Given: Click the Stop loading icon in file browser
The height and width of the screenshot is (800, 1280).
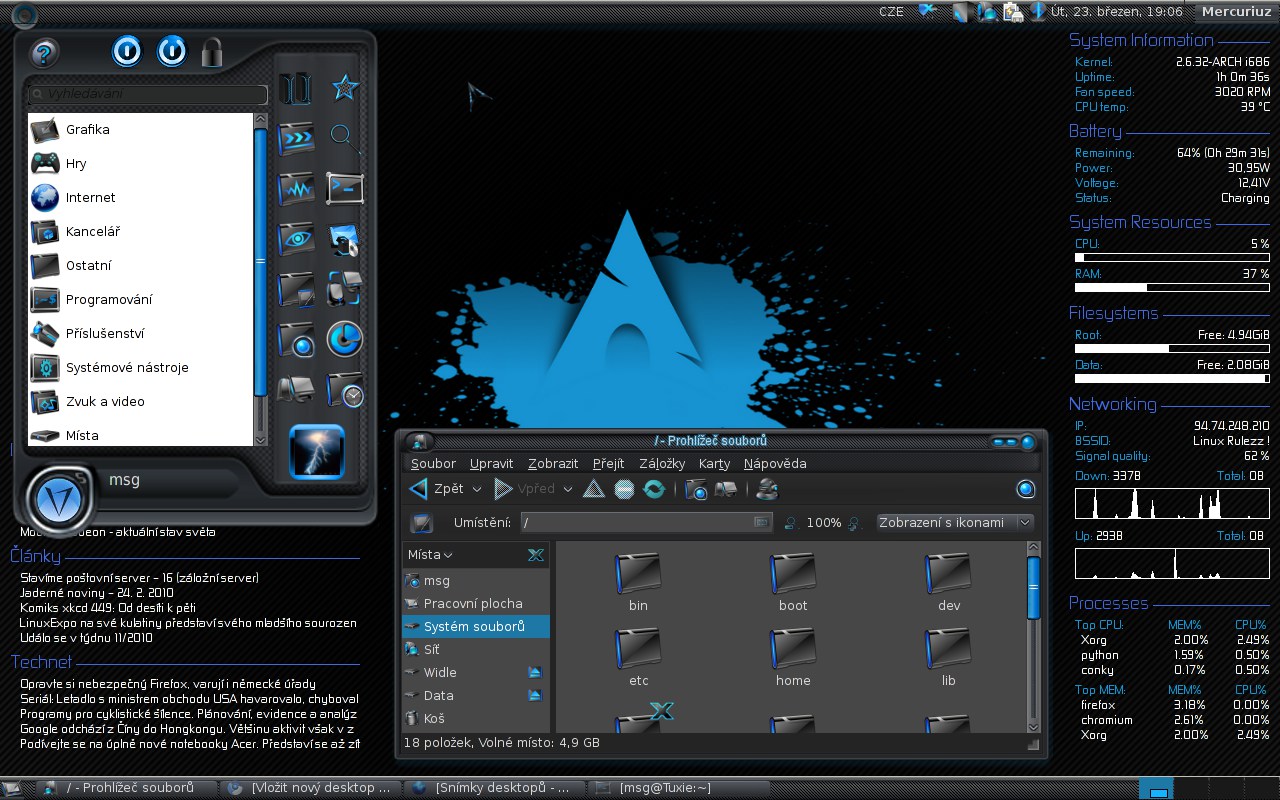Looking at the screenshot, I should pyautogui.click(x=624, y=489).
